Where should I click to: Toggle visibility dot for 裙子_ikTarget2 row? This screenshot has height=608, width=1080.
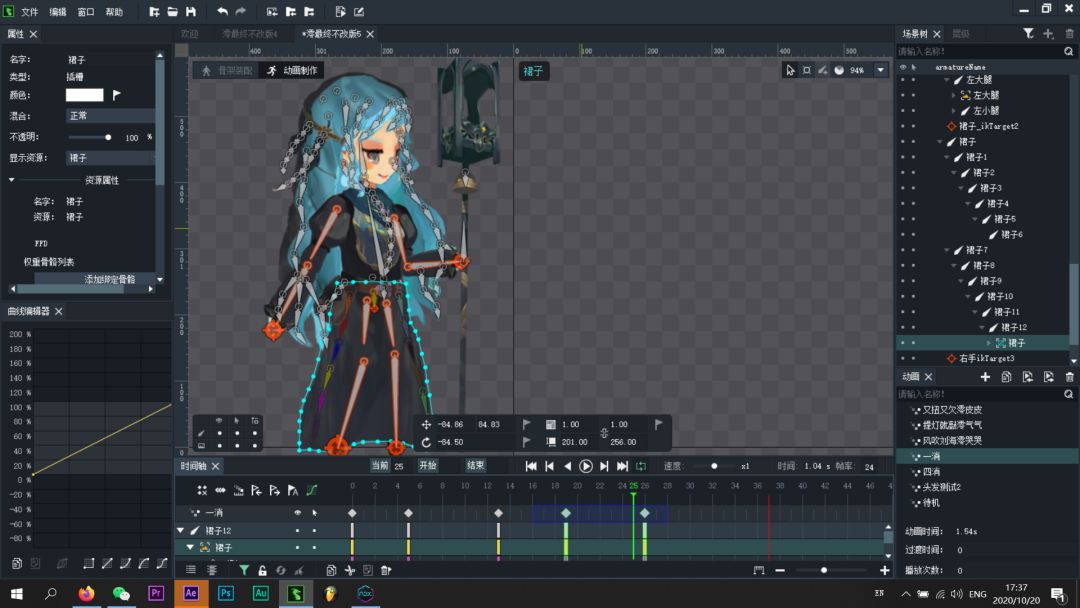[x=903, y=126]
